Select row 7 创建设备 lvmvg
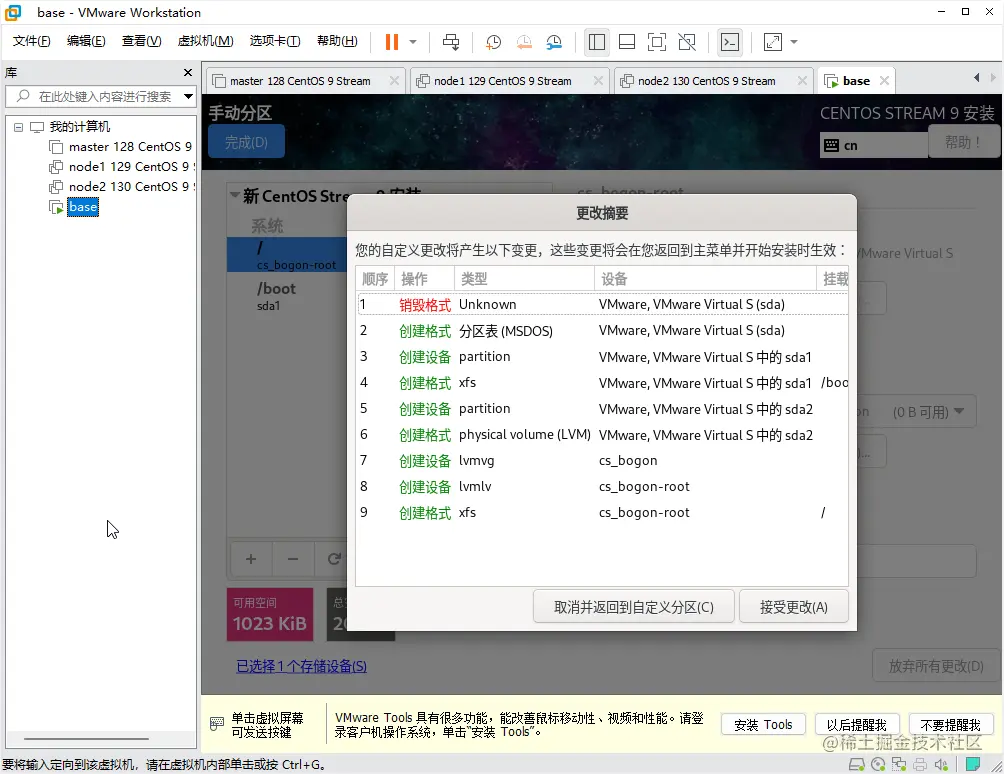The width and height of the screenshot is (1004, 774). click(x=603, y=461)
